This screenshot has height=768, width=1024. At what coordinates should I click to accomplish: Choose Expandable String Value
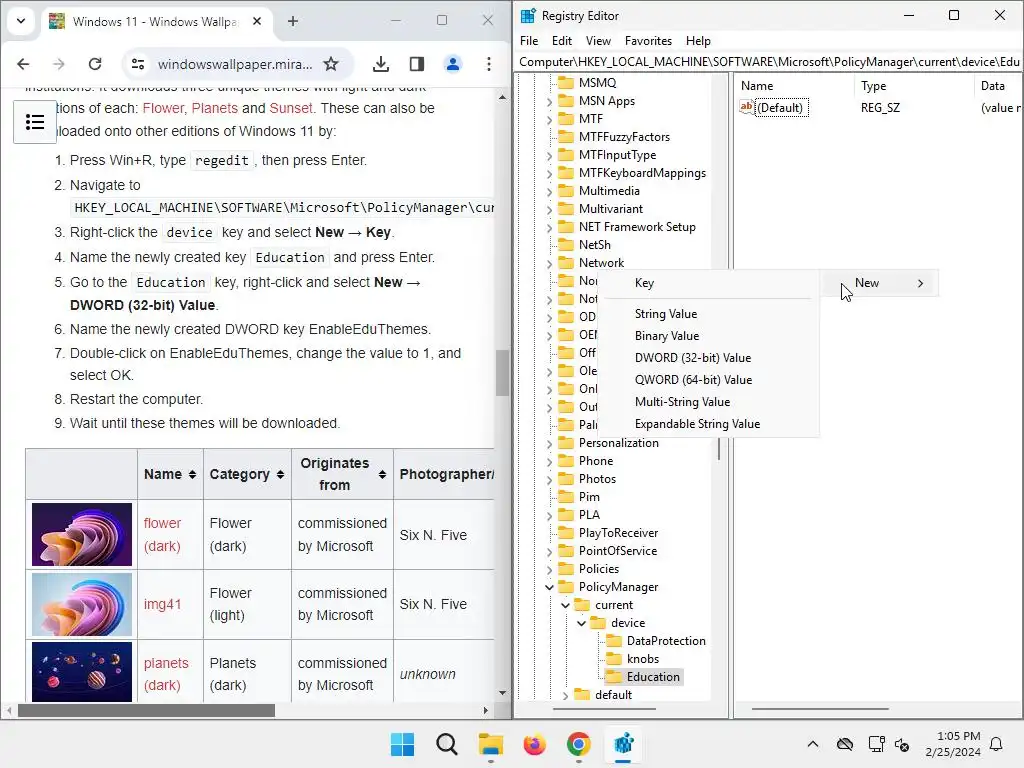click(x=708, y=424)
